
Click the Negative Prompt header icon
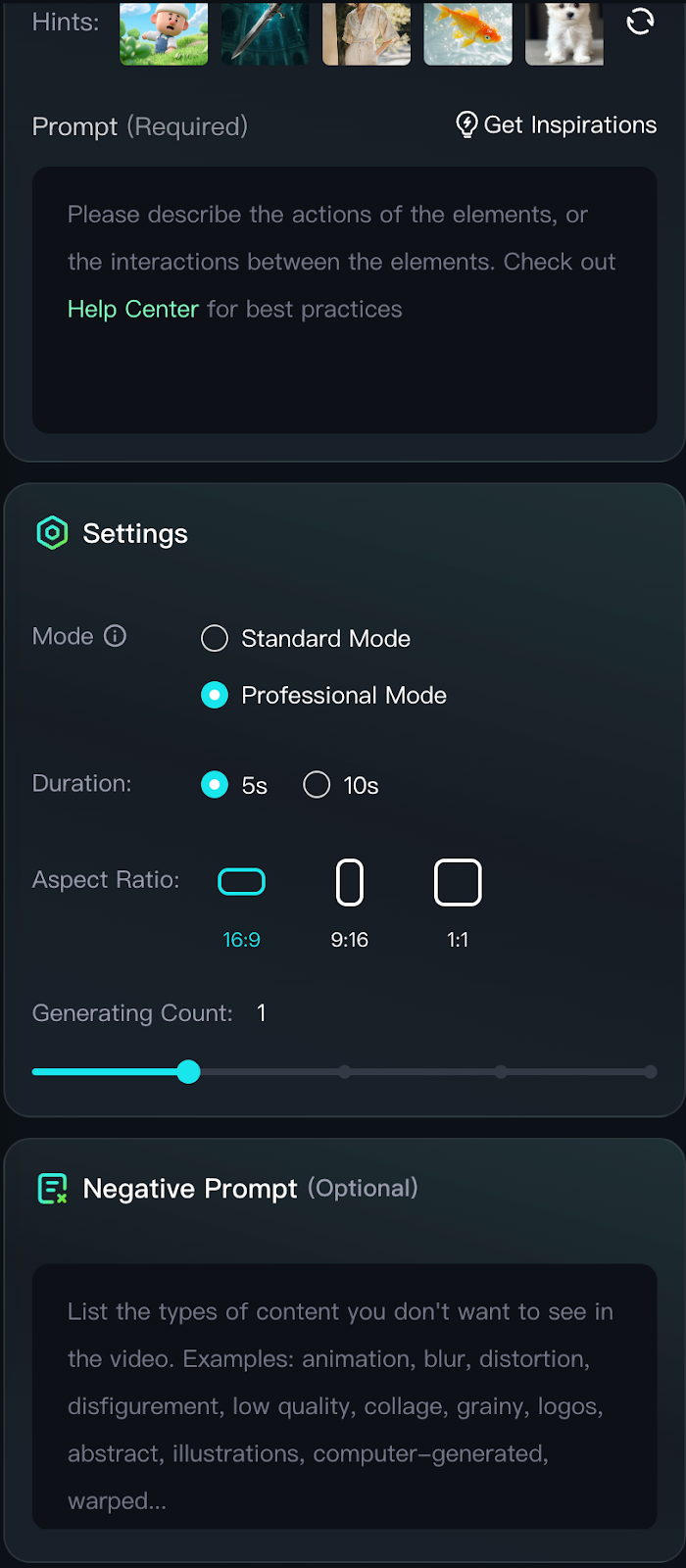(52, 1189)
